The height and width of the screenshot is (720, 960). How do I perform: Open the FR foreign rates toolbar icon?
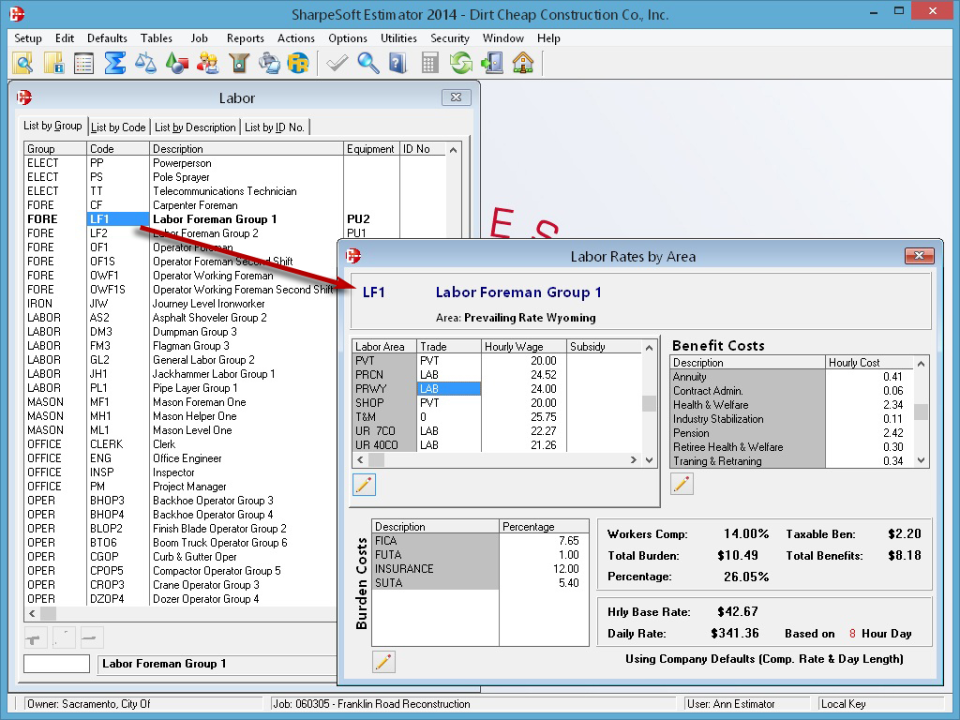298,62
